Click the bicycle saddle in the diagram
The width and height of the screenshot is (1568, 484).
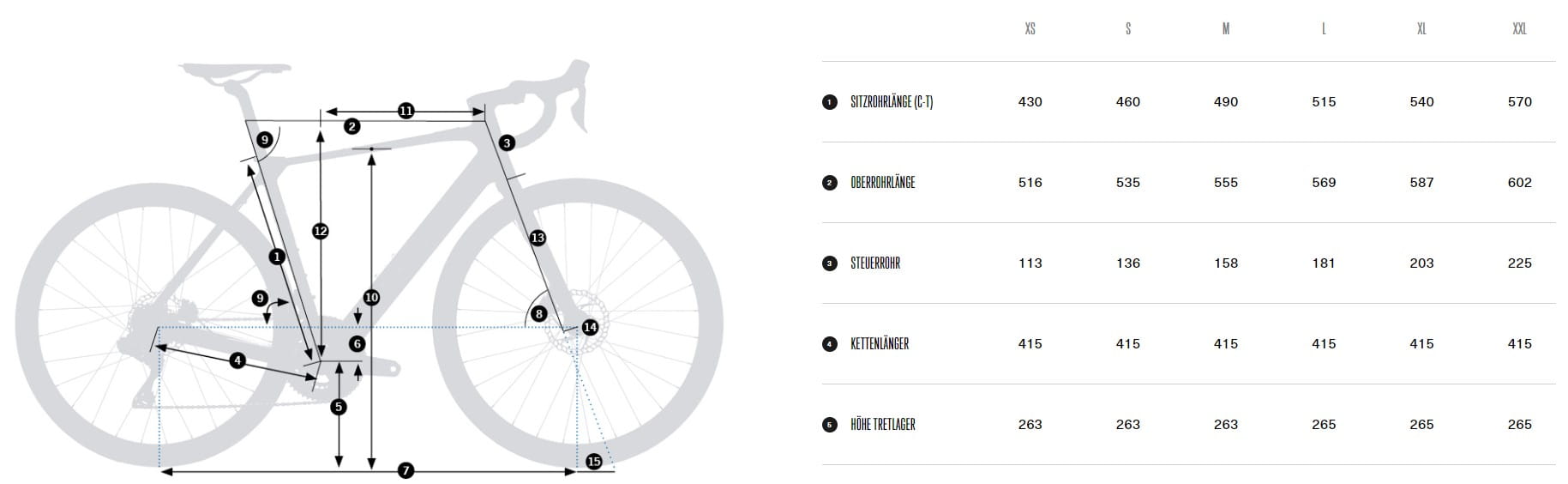pos(236,73)
